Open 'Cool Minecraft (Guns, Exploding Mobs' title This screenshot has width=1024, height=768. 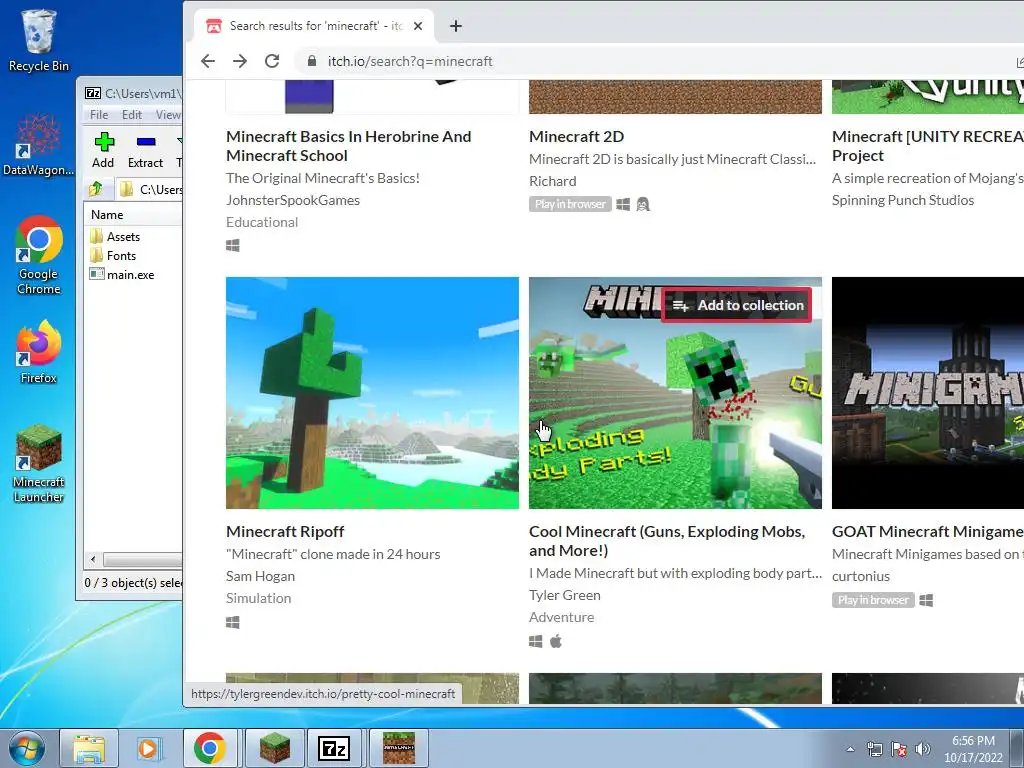click(667, 541)
